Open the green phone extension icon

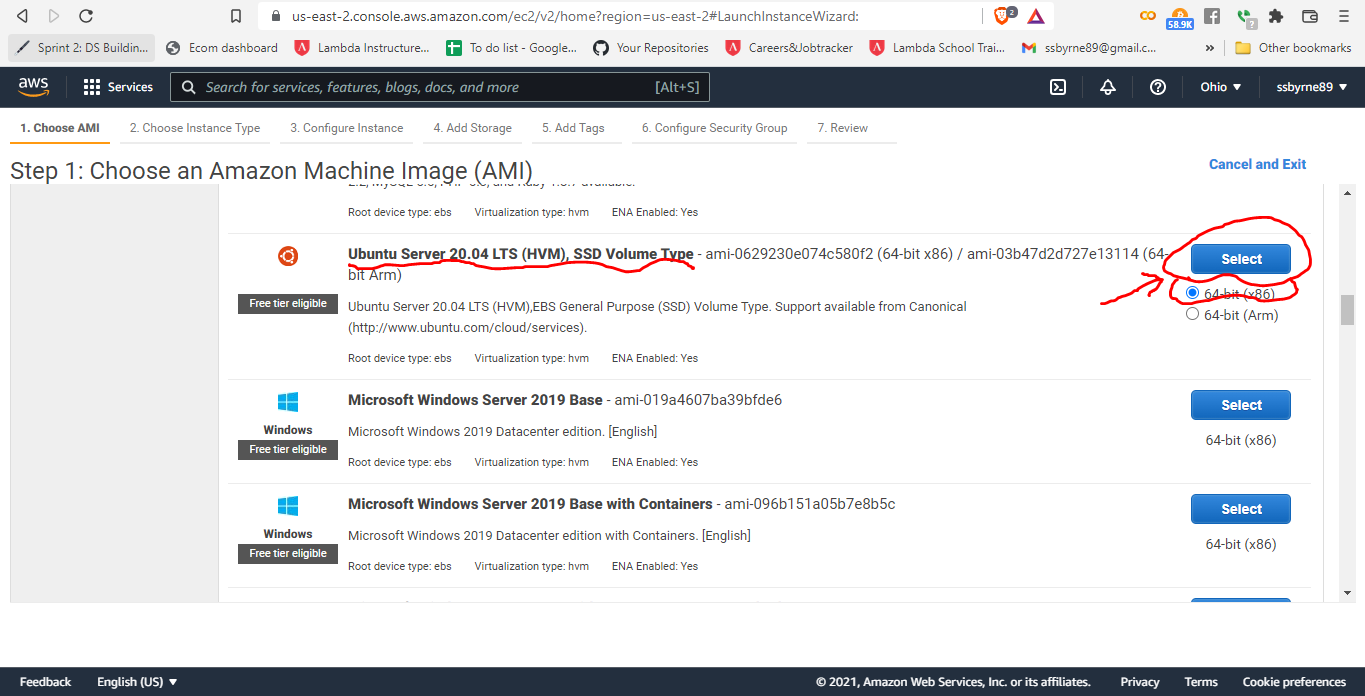click(1244, 17)
